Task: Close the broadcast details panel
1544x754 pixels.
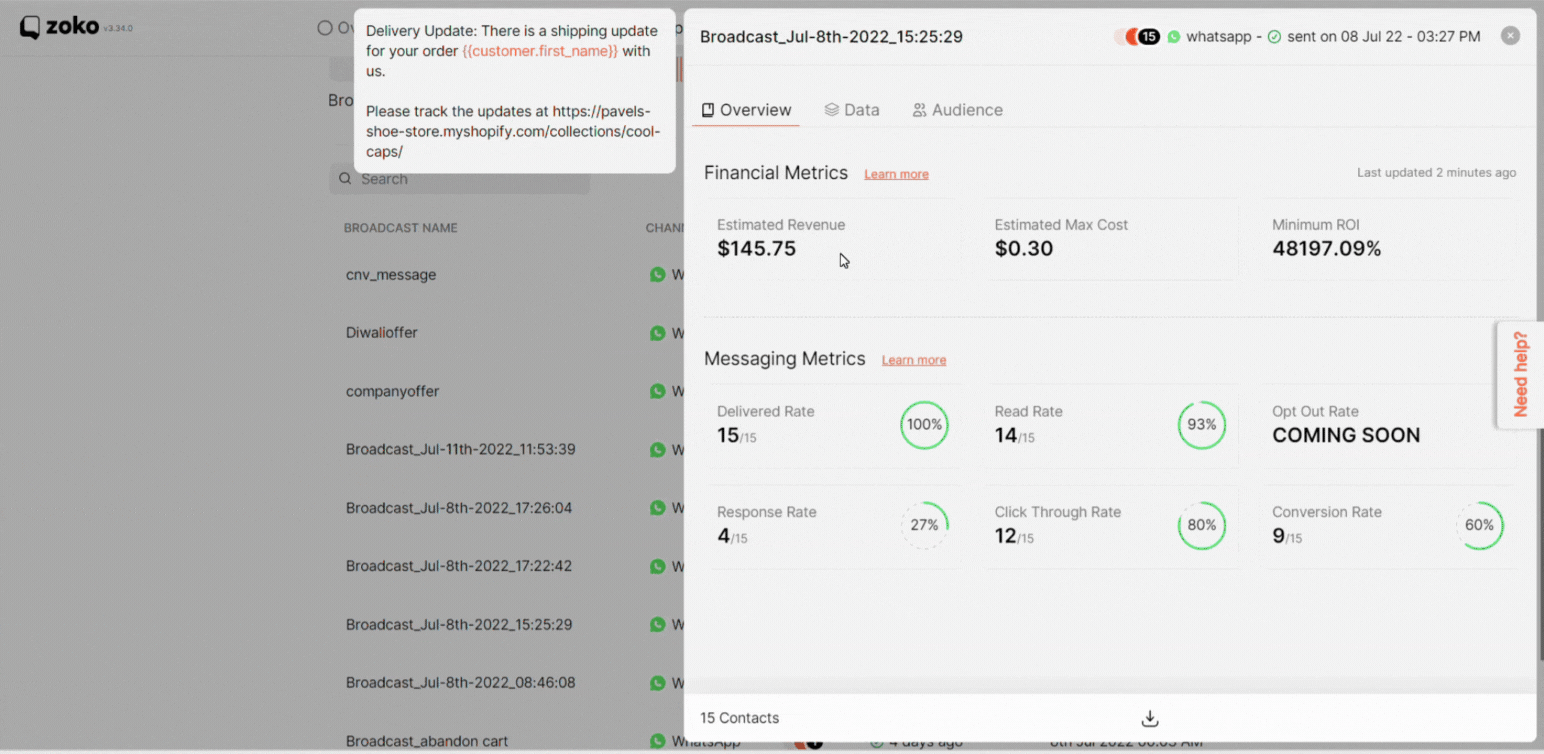Action: 1510,36
